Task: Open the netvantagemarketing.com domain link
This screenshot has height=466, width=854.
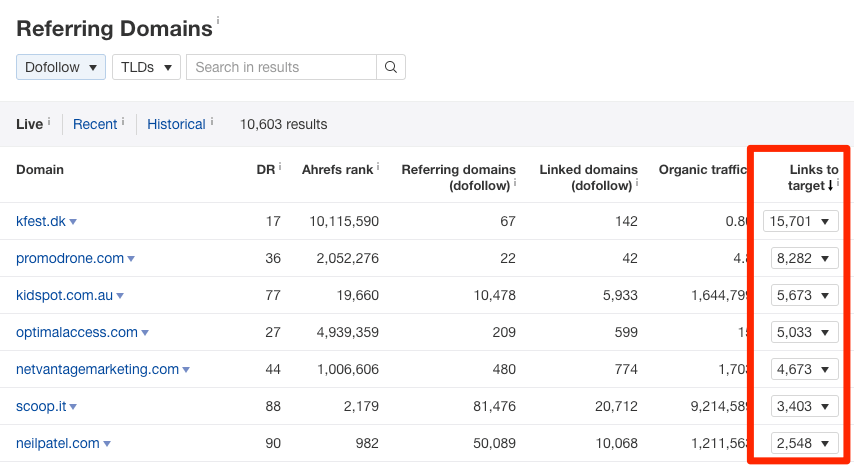Action: tap(97, 369)
